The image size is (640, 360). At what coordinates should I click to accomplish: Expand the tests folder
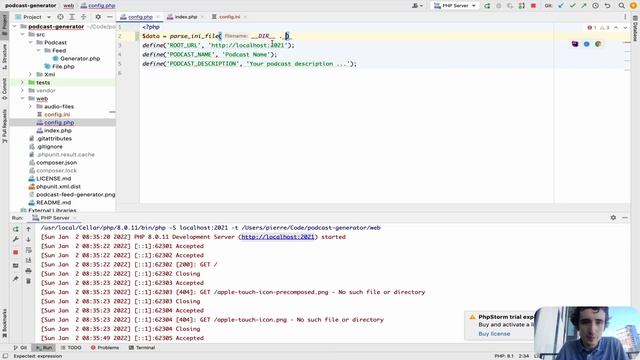[x=22, y=82]
